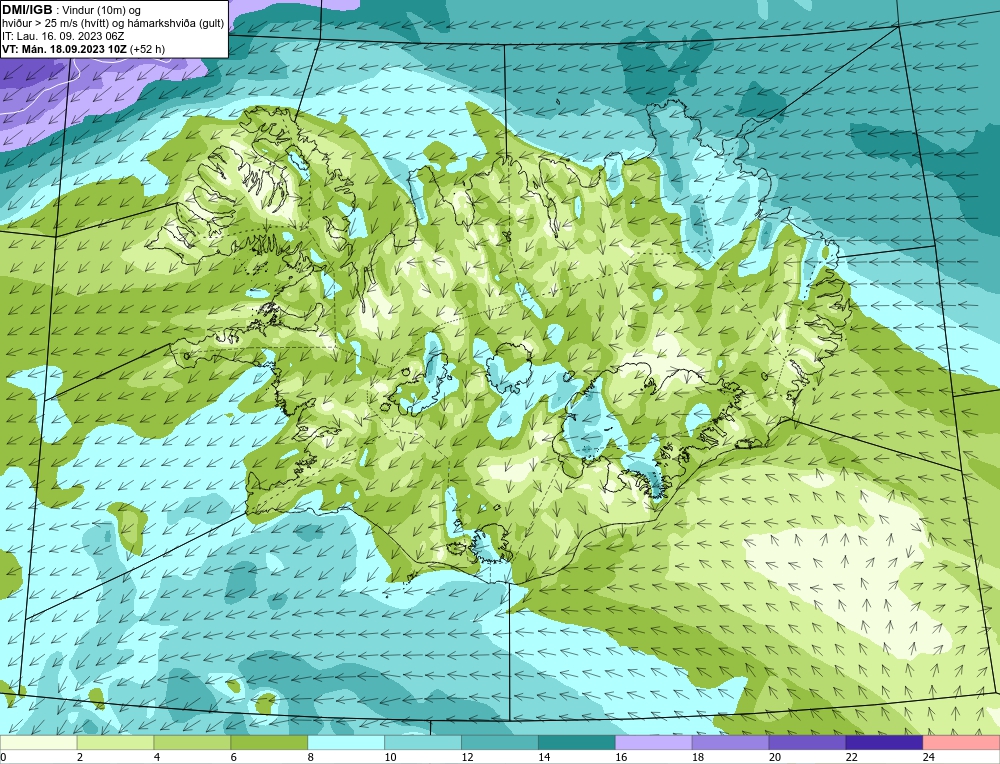Viewport: 1000px width, 764px height.
Task: Click the legend label '20'
Action: coord(775,757)
